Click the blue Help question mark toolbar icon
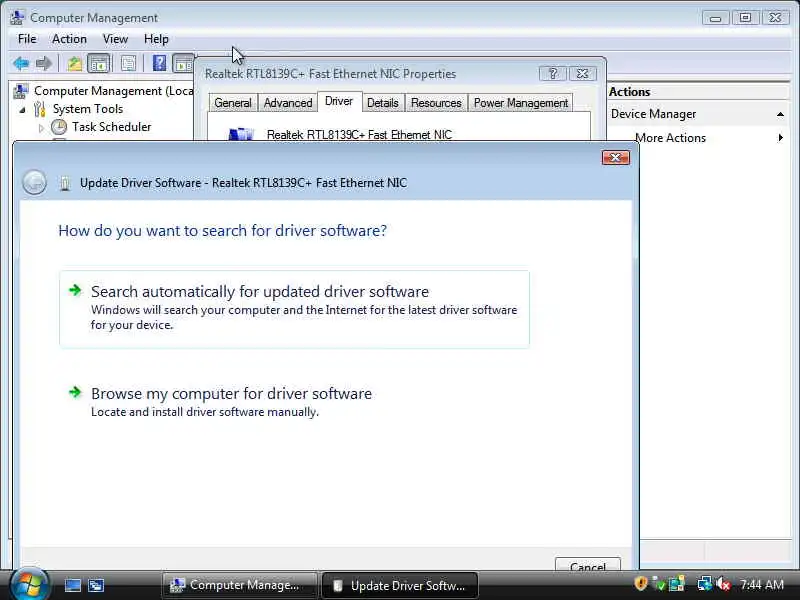Screen dimensions: 800x600 point(159,63)
